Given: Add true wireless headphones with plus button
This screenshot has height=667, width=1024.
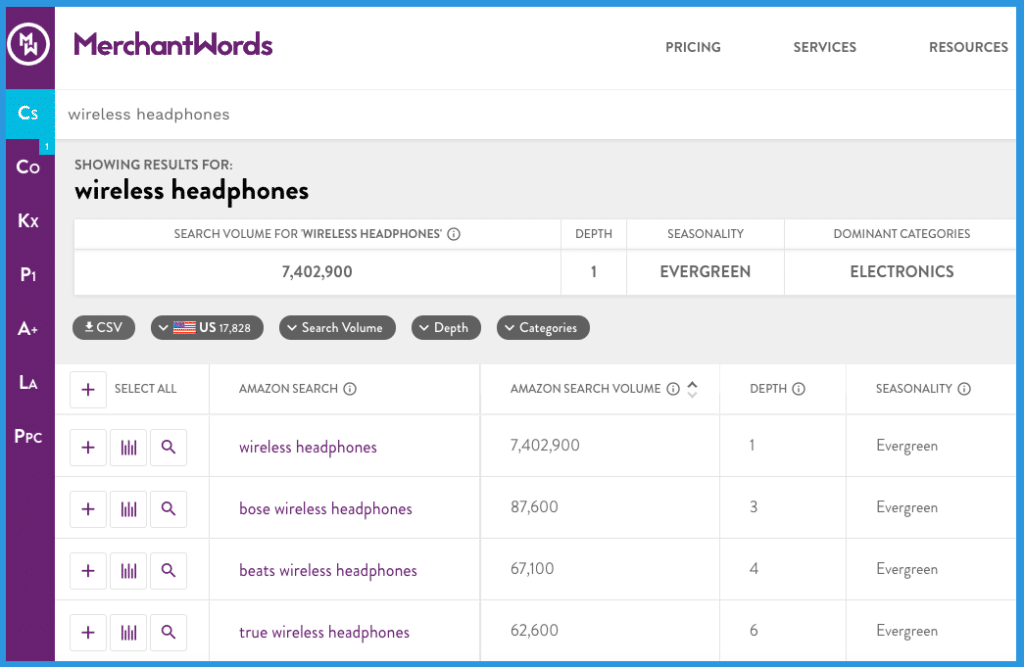Looking at the screenshot, I should (x=88, y=632).
